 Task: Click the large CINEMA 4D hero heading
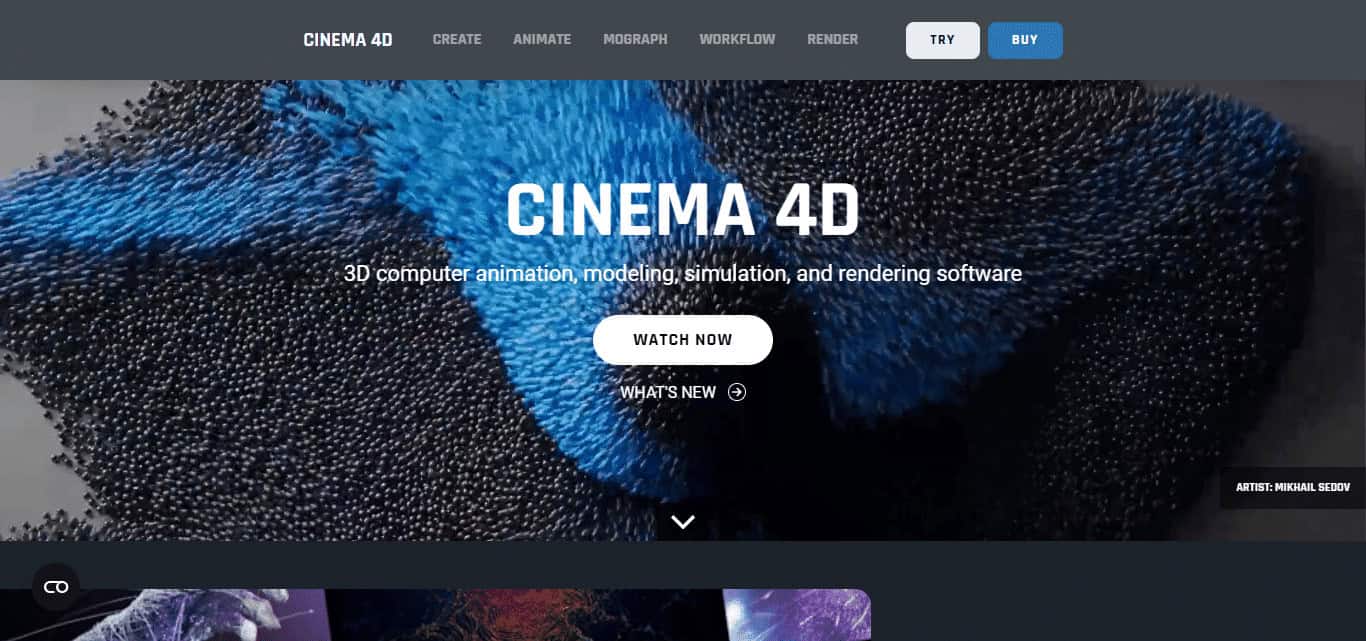[683, 210]
